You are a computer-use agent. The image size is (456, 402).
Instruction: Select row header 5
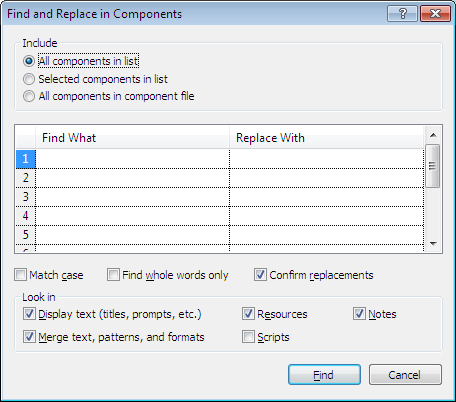(26, 235)
